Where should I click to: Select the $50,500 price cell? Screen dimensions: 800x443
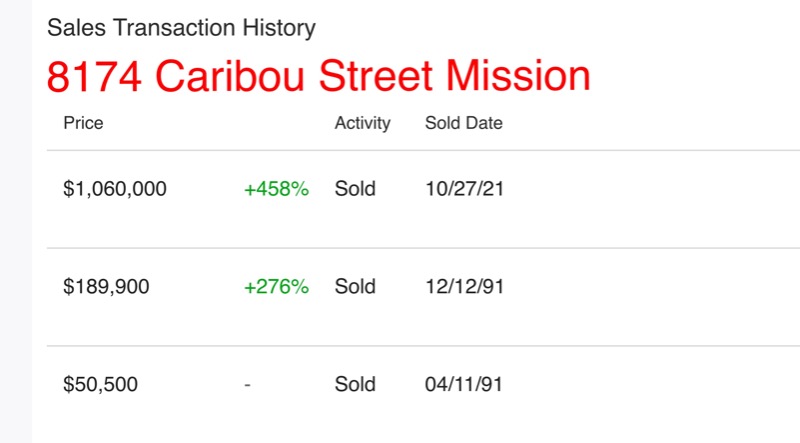[101, 385]
